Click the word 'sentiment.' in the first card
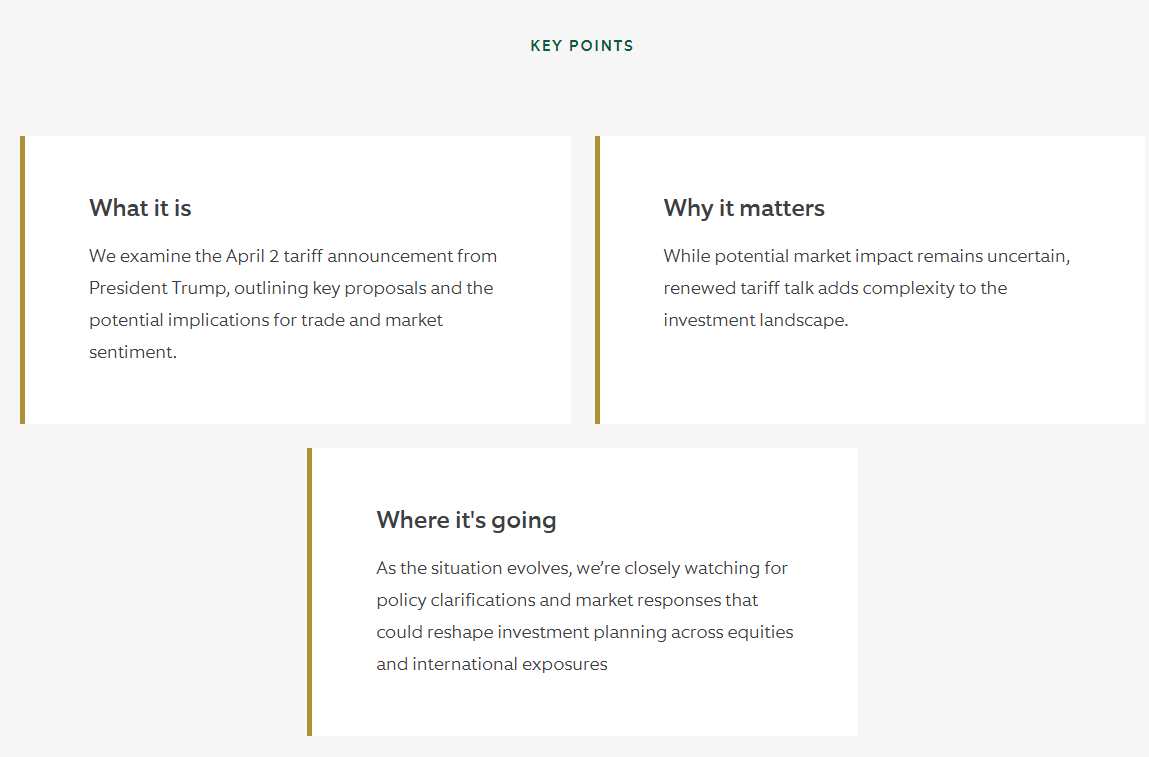 [133, 352]
